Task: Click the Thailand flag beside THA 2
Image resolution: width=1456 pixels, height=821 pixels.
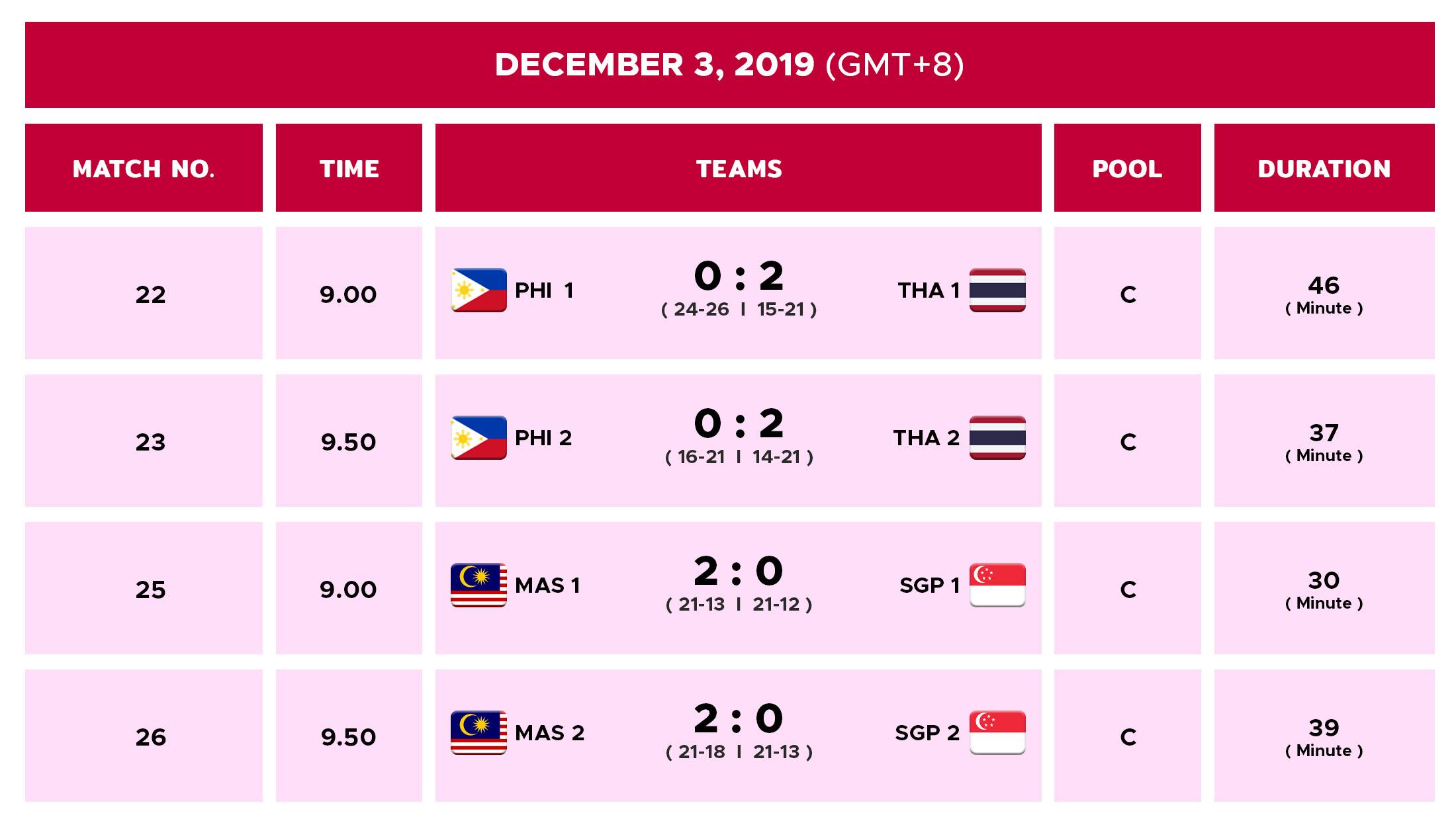Action: tap(997, 437)
